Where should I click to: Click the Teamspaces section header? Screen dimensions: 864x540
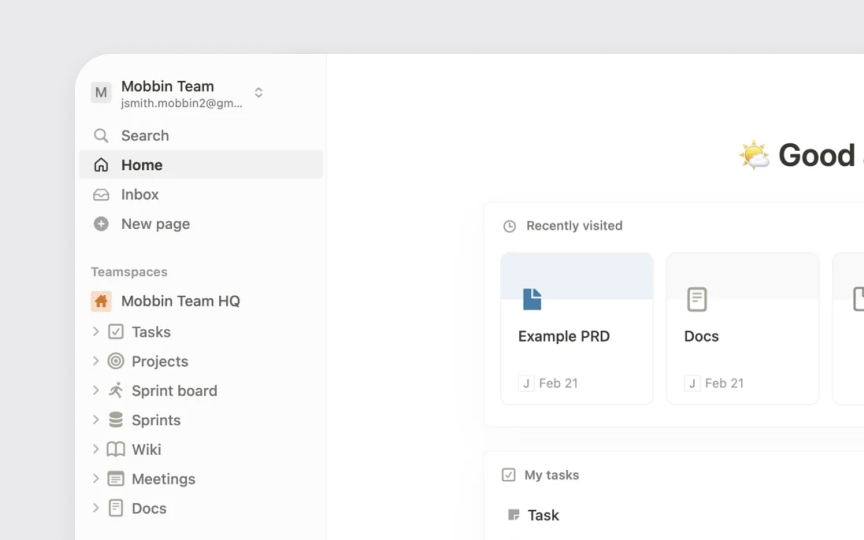pyautogui.click(x=129, y=272)
